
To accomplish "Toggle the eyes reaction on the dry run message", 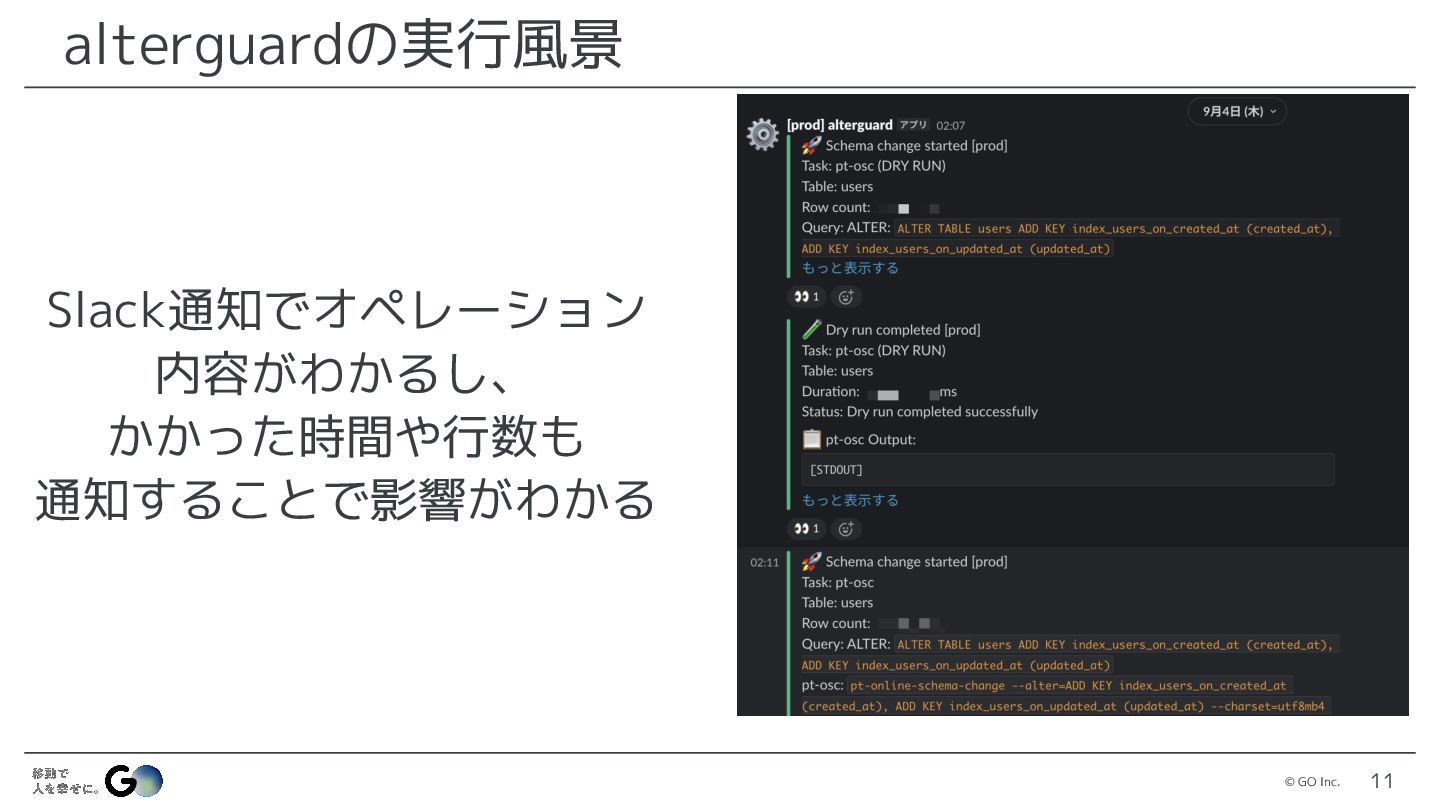I will point(806,529).
